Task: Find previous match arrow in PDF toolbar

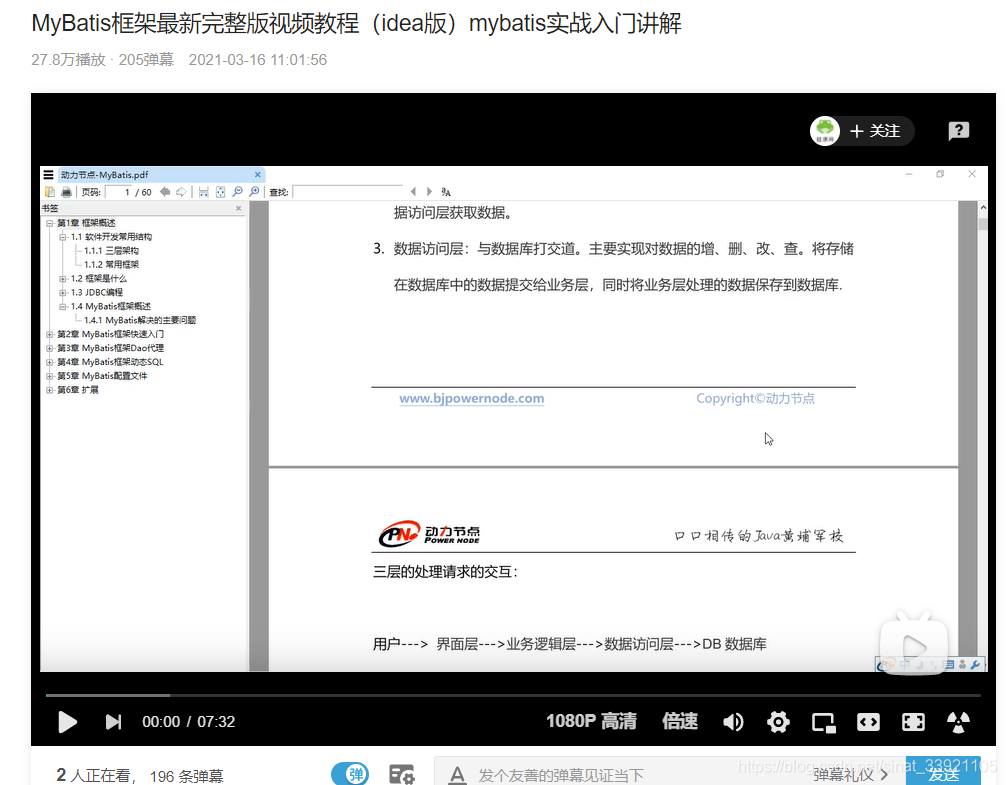Action: tap(413, 192)
